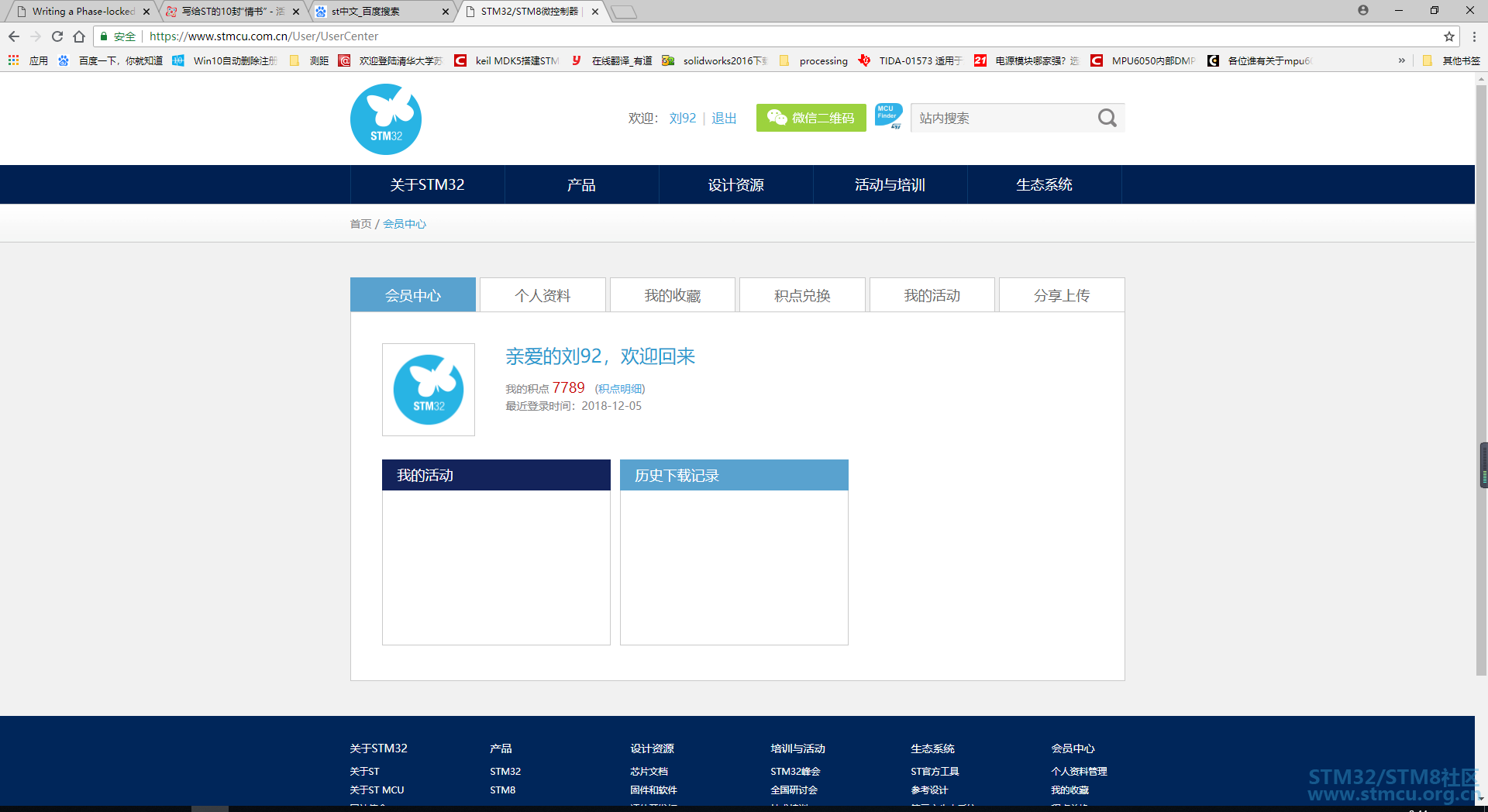Open the TIDA-01573 bookmark
Viewport: 1488px width, 812px height.
[911, 60]
